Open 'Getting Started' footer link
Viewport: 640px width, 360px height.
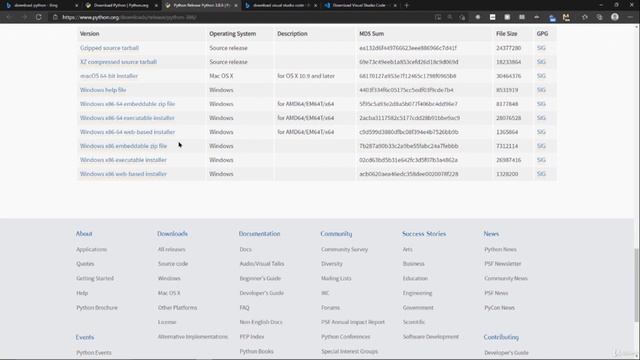95,278
